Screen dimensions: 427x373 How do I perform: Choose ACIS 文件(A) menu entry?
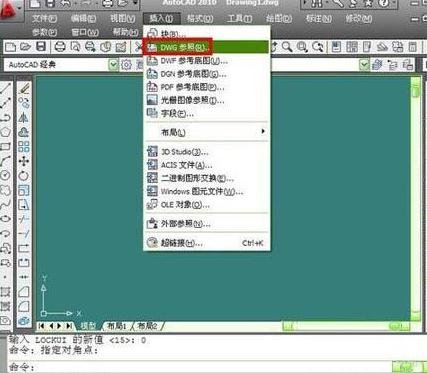click(207, 165)
